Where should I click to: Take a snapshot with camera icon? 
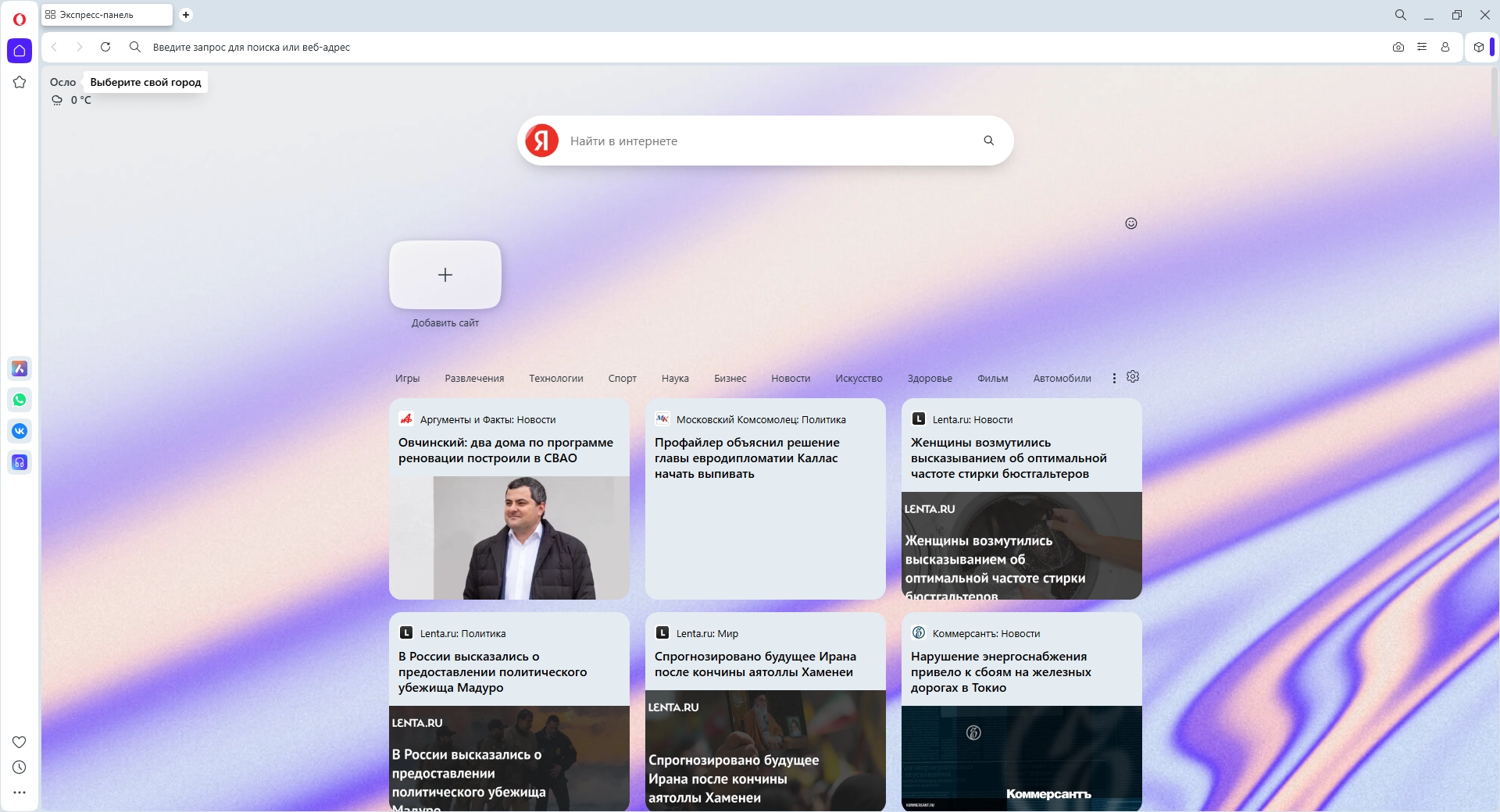pos(1398,47)
